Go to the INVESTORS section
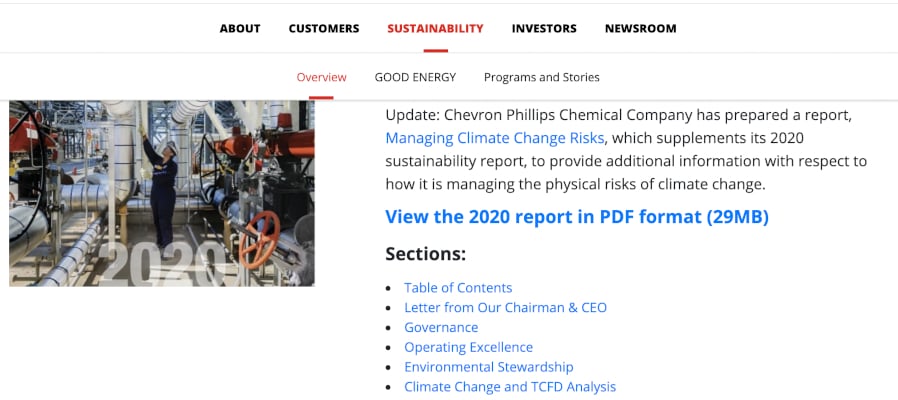The image size is (898, 400). tap(544, 28)
